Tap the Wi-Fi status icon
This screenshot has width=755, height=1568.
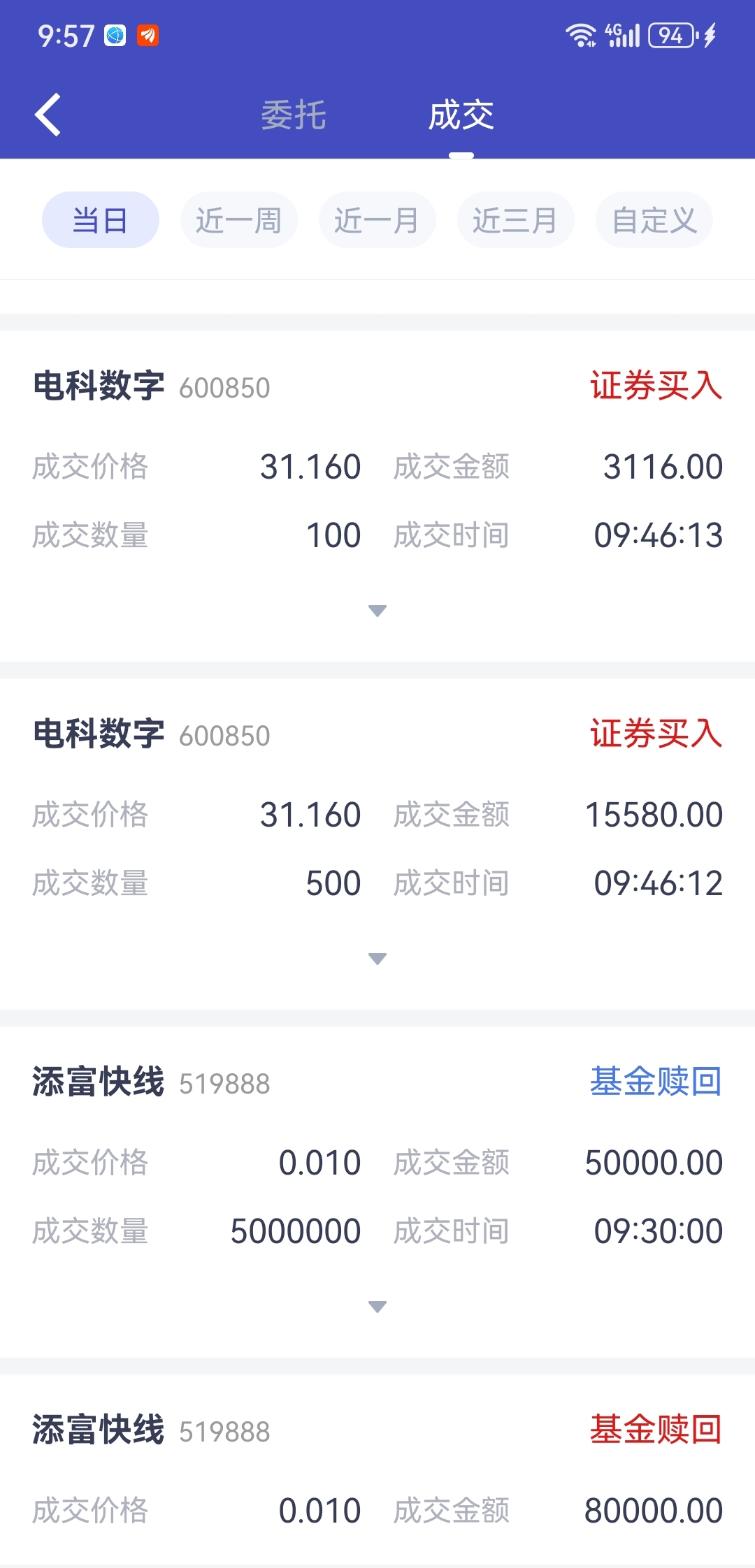click(581, 35)
